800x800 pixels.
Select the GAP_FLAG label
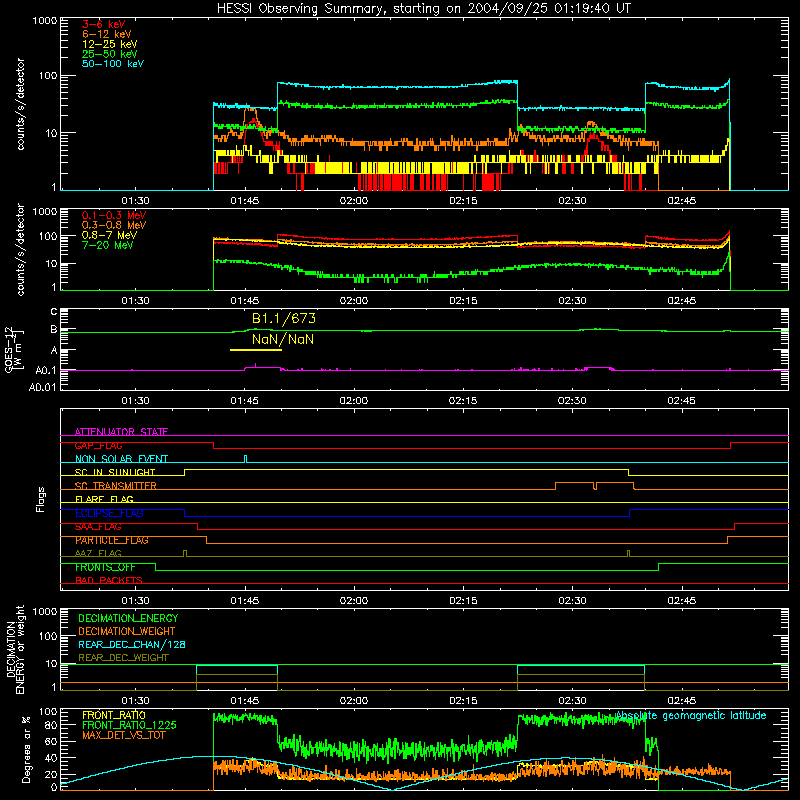click(x=98, y=445)
